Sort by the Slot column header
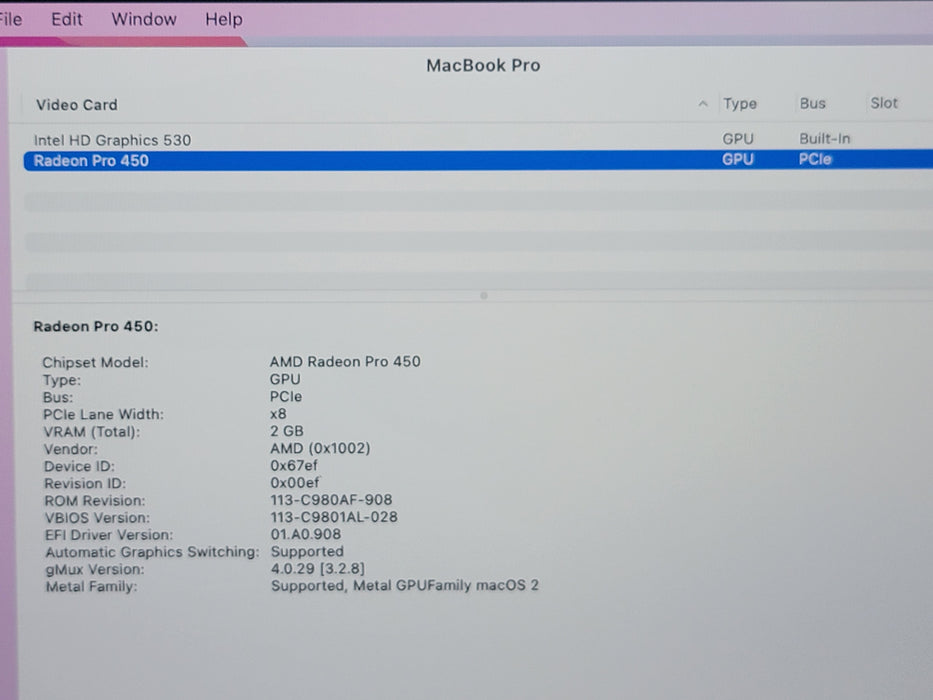The height and width of the screenshot is (700, 933). [x=884, y=103]
